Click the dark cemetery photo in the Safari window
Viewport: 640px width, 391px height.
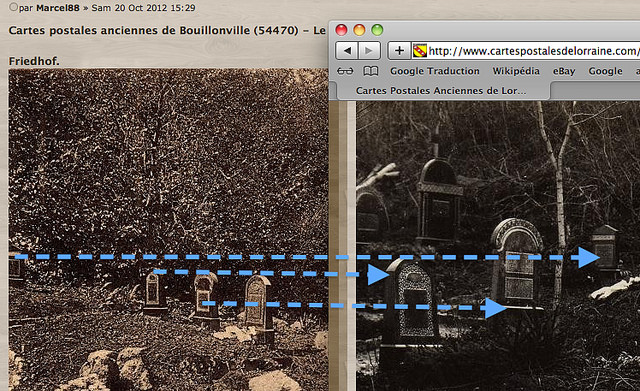498,246
